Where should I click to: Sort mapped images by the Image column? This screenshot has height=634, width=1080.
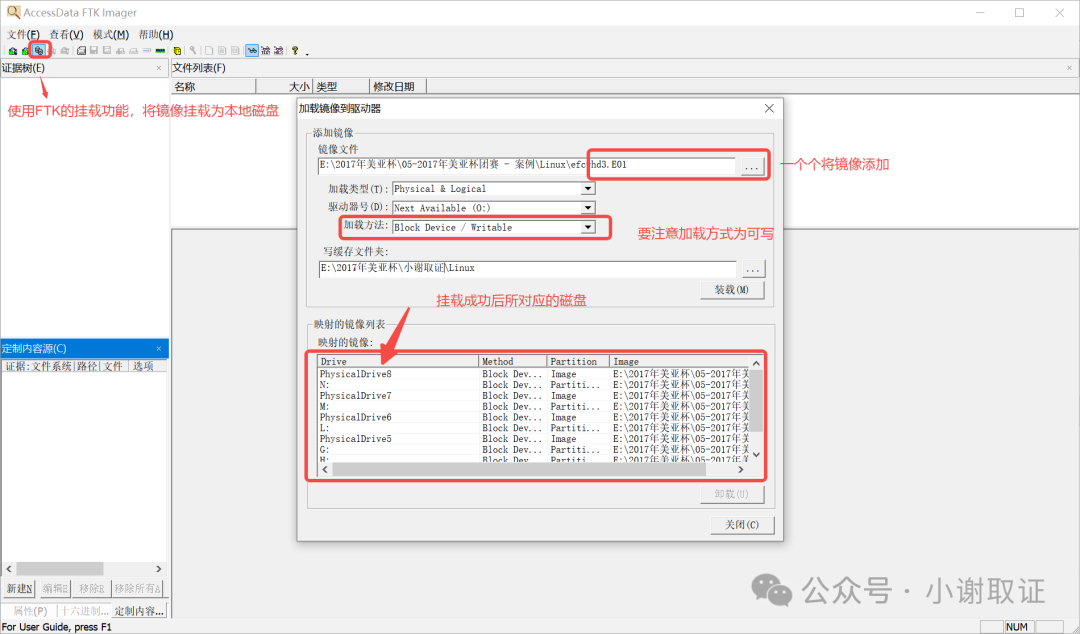point(680,361)
